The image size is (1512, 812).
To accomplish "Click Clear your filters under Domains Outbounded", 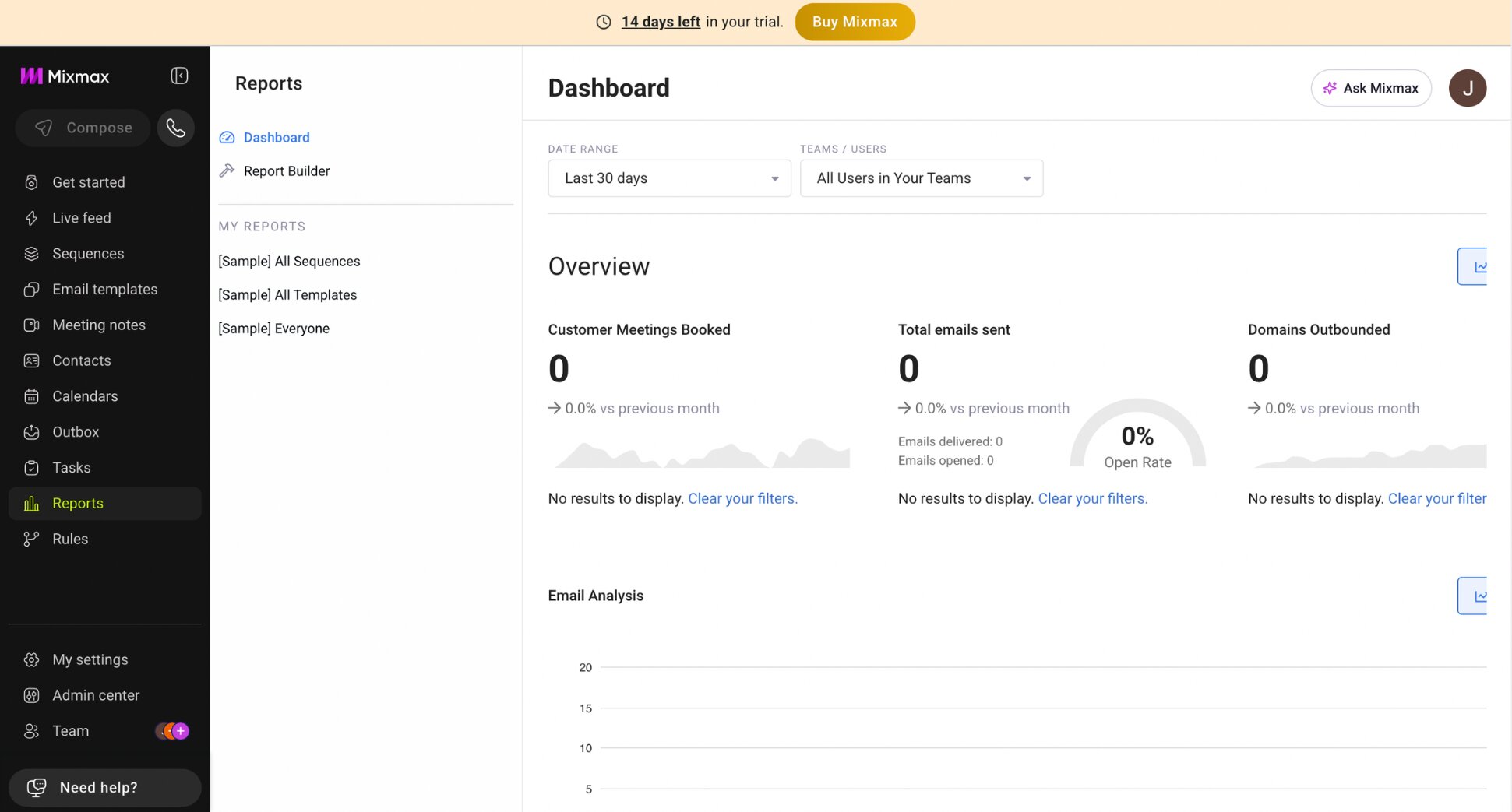I will pyautogui.click(x=1436, y=498).
